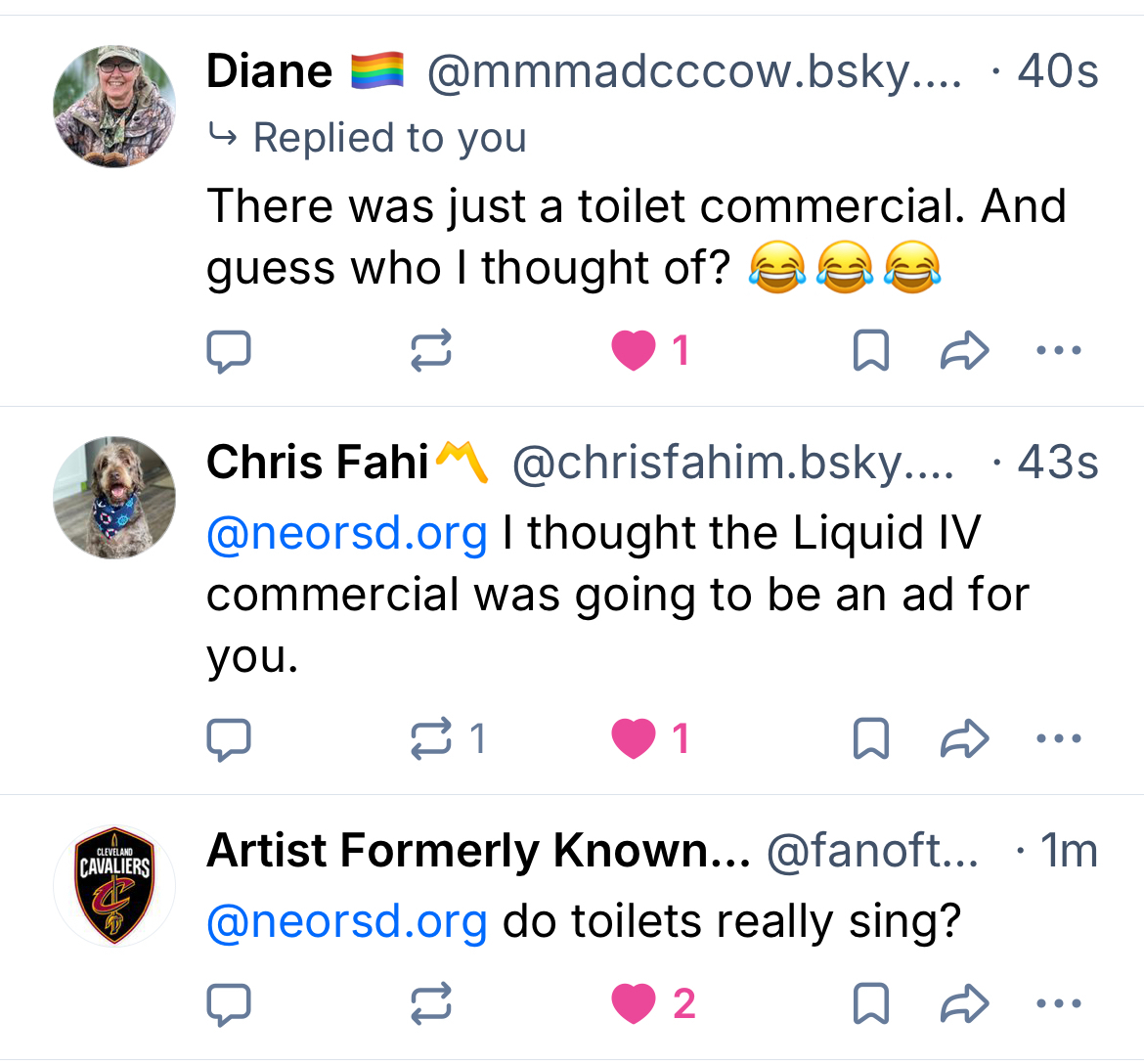Open the Cleveland Cavaliers avatar profile

(114, 886)
